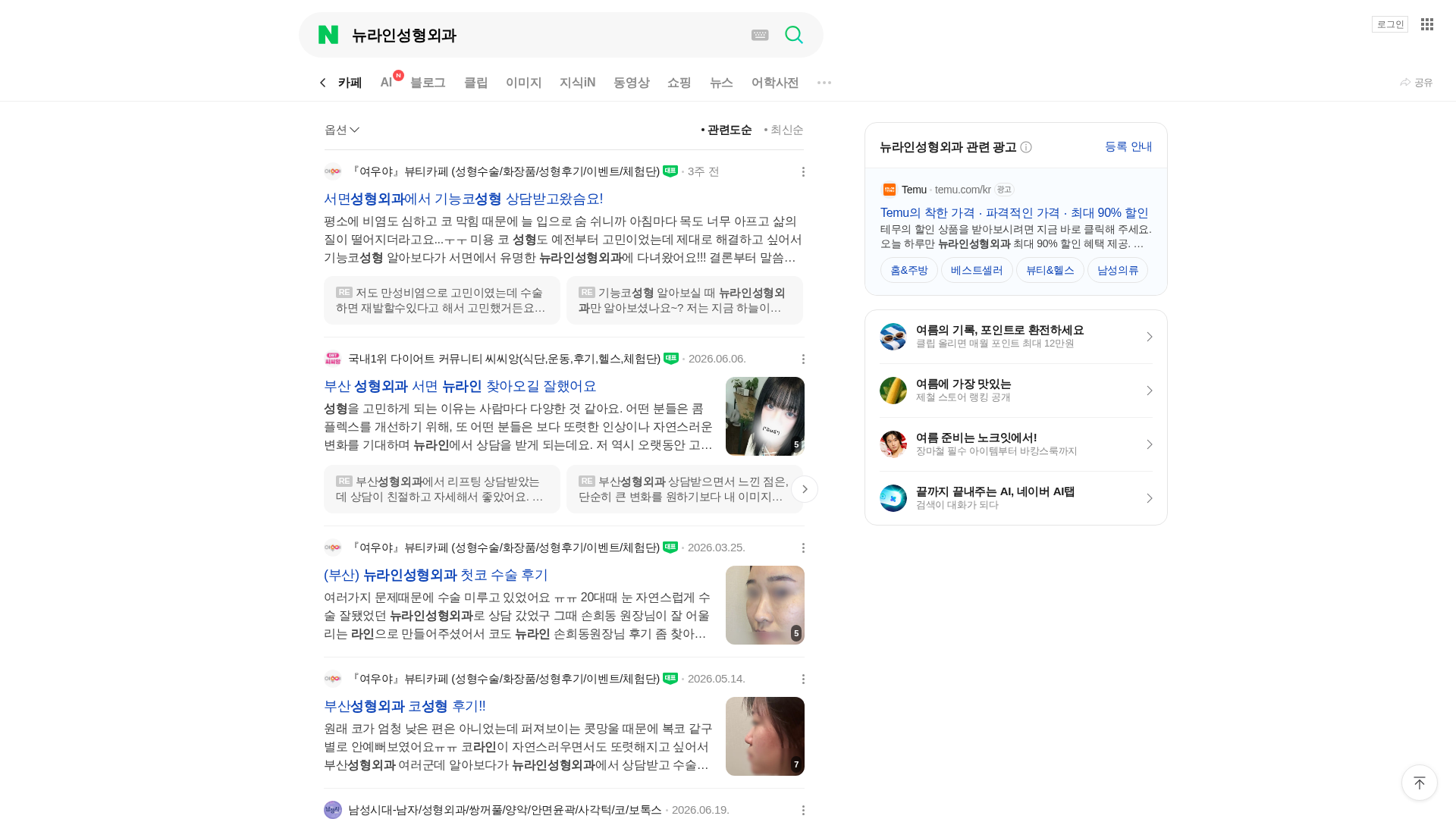Open reply starting 저도 만성비염으로 고민이였는데

tap(442, 300)
